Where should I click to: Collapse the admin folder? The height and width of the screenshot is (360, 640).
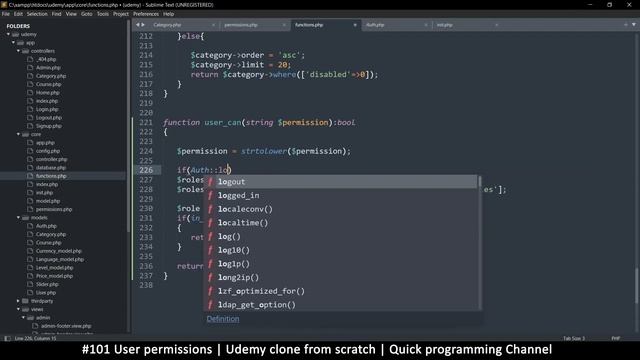coord(23,318)
